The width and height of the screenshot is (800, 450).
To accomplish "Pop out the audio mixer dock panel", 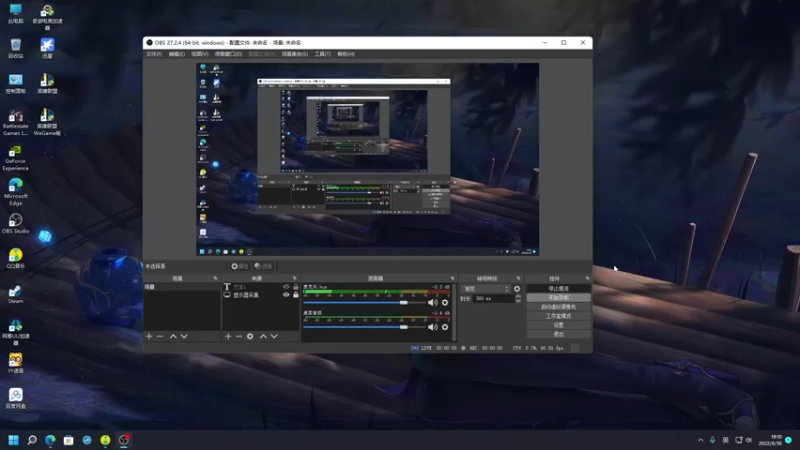I will [x=453, y=278].
